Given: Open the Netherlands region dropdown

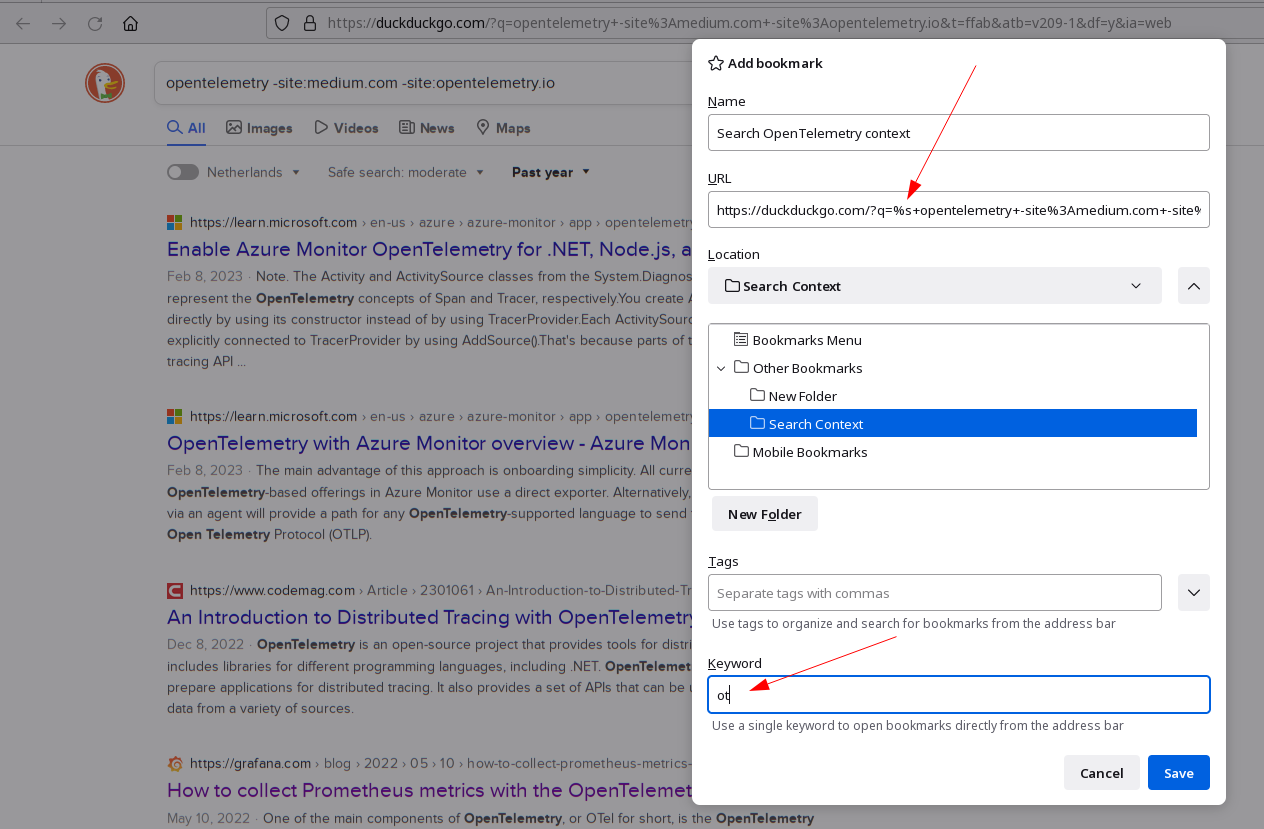Looking at the screenshot, I should (254, 172).
